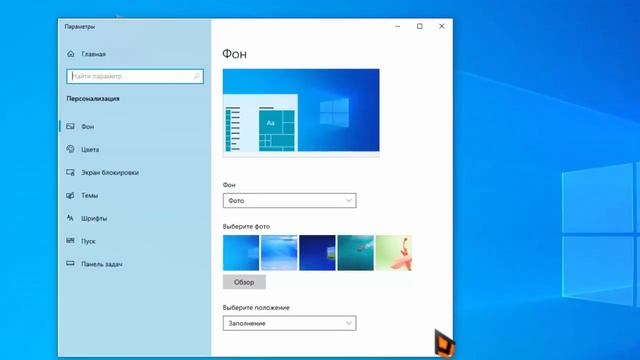Maximize the Параметры window
The height and width of the screenshot is (360, 640).
tap(420, 26)
